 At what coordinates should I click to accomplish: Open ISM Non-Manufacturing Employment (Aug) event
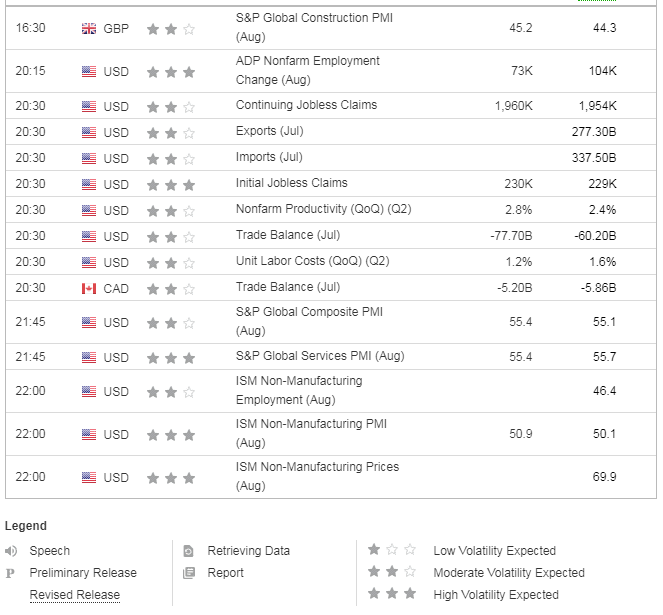click(299, 390)
